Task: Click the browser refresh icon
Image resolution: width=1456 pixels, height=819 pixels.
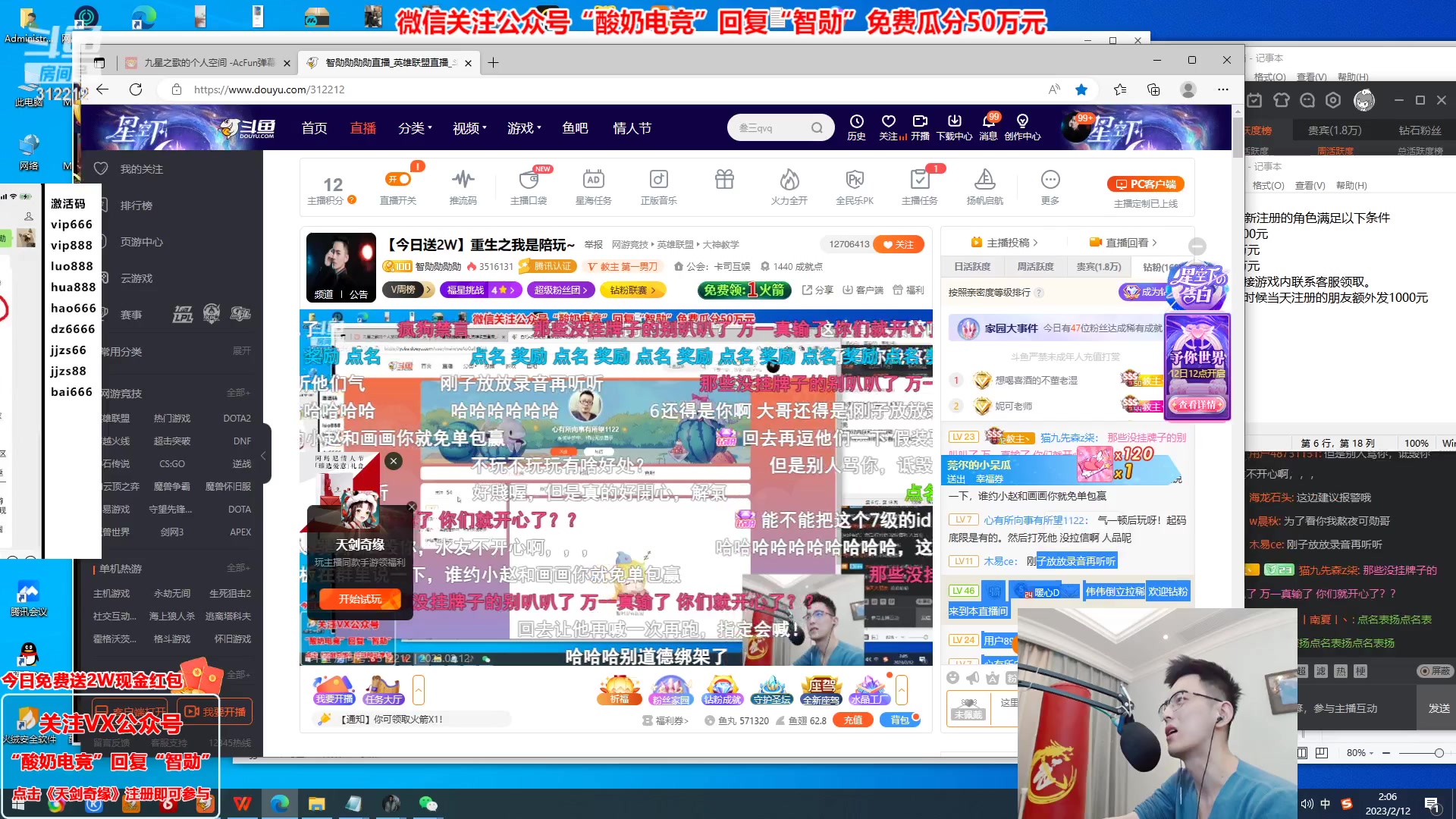Action: pyautogui.click(x=136, y=89)
